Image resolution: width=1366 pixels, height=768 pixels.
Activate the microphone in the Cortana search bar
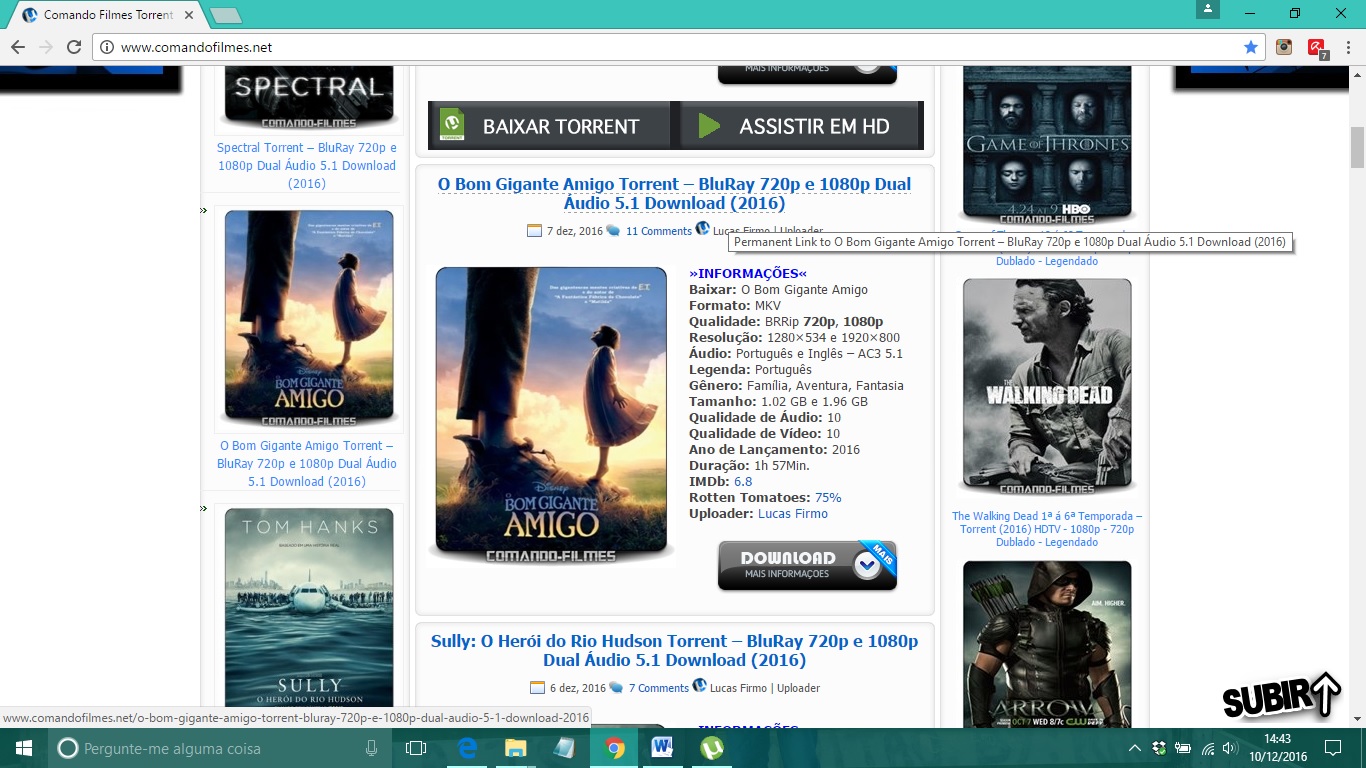[371, 747]
